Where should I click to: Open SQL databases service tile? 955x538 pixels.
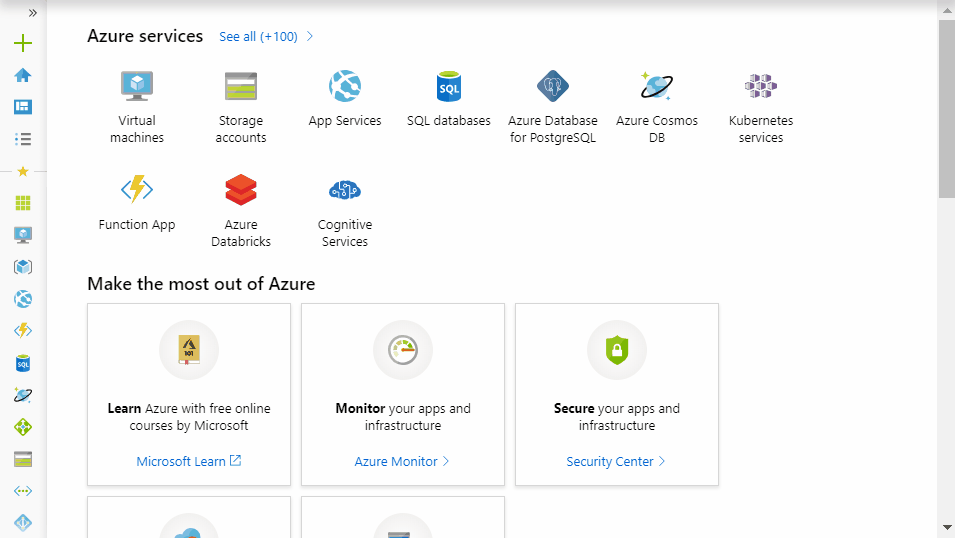[449, 99]
